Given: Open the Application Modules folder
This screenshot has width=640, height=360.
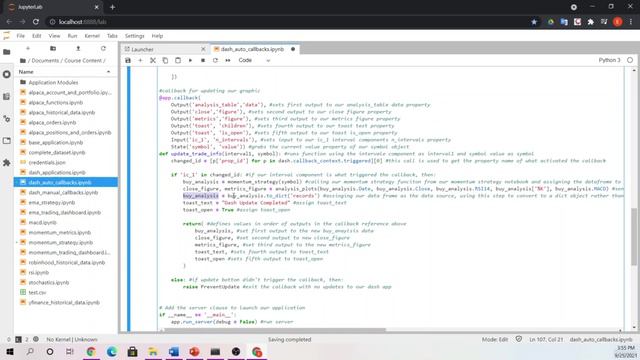Looking at the screenshot, I should (x=53, y=82).
